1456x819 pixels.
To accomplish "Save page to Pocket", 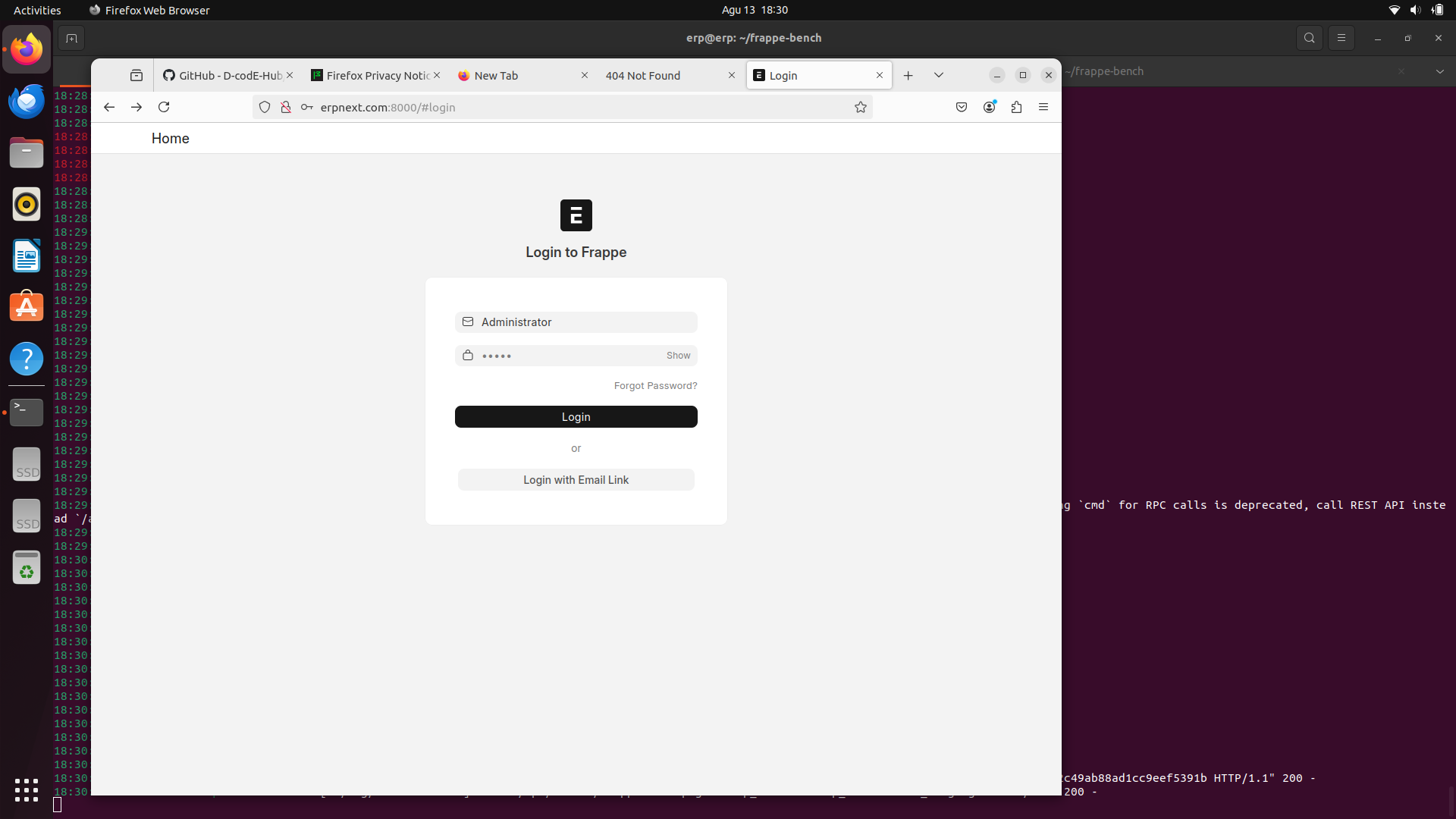I will tap(962, 107).
